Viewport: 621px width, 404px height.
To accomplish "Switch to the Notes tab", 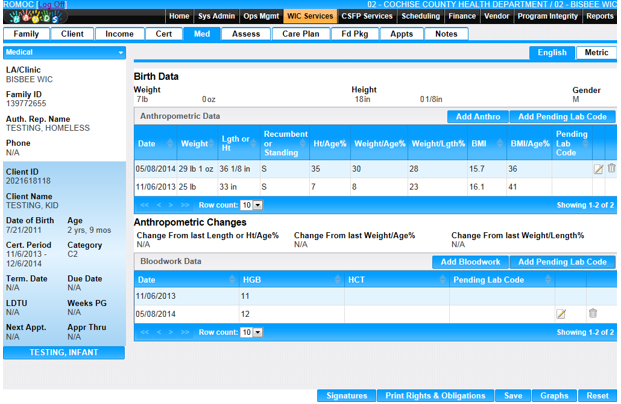I will [x=446, y=34].
